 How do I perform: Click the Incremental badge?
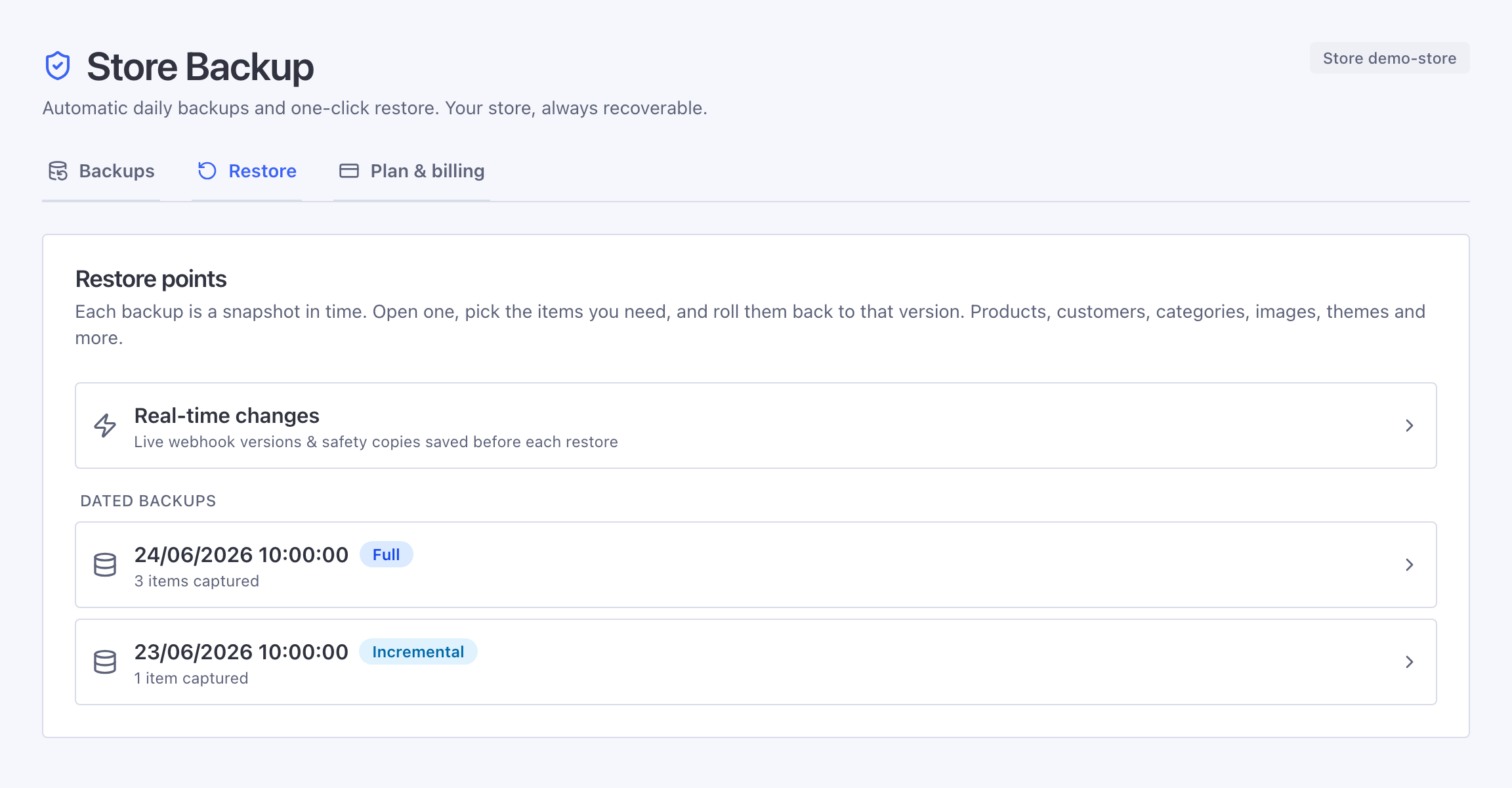click(x=418, y=652)
